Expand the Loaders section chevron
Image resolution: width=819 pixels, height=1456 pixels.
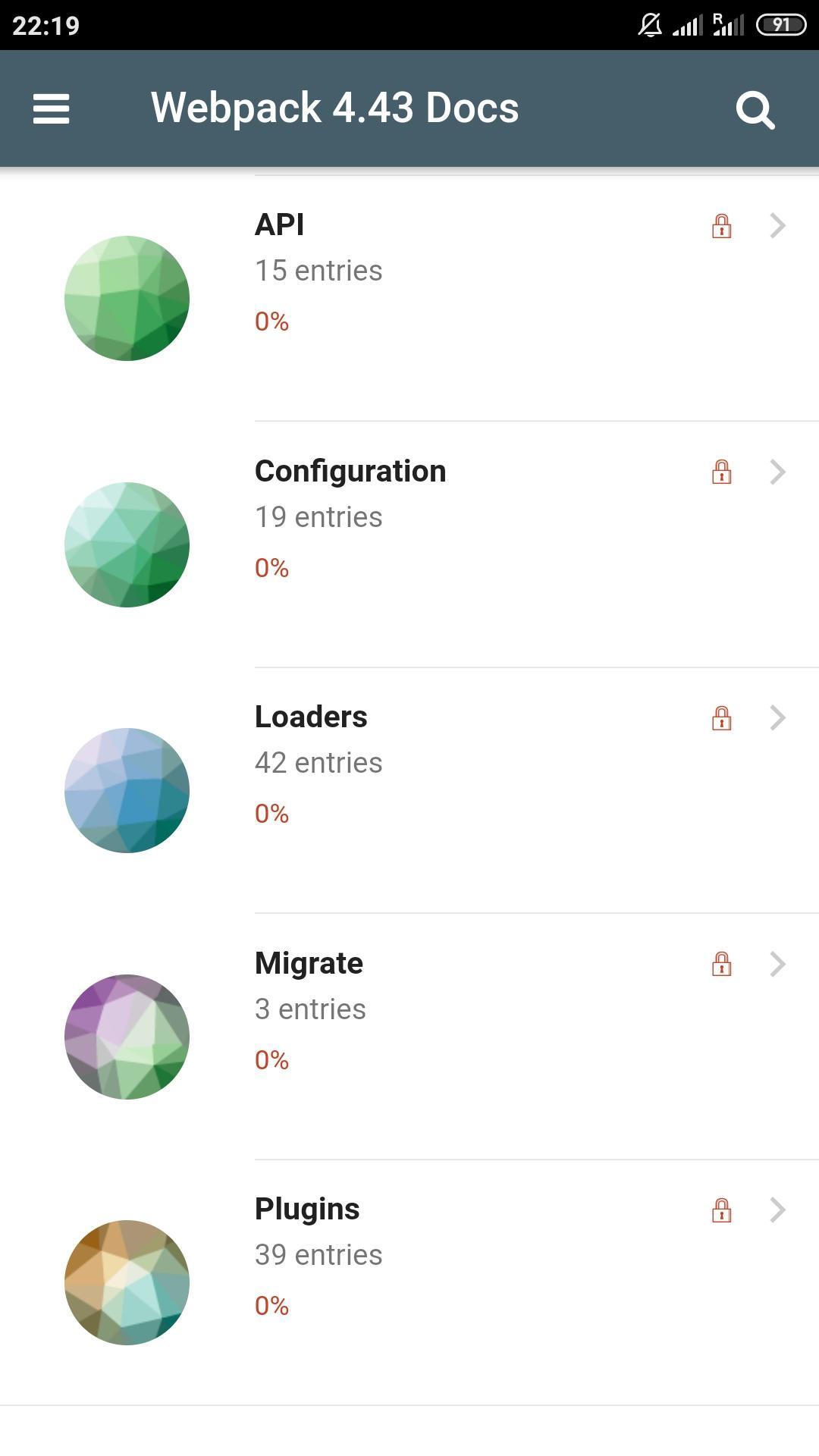pyautogui.click(x=777, y=717)
